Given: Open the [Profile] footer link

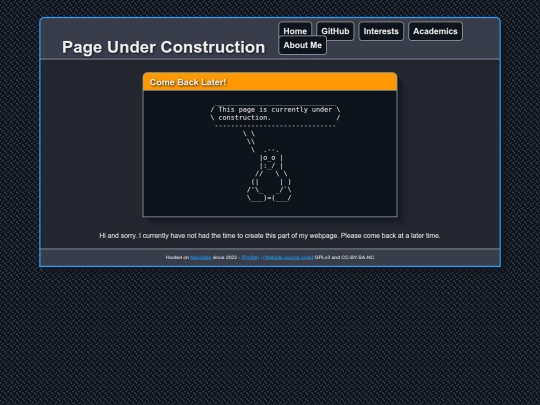Looking at the screenshot, I should (250, 257).
